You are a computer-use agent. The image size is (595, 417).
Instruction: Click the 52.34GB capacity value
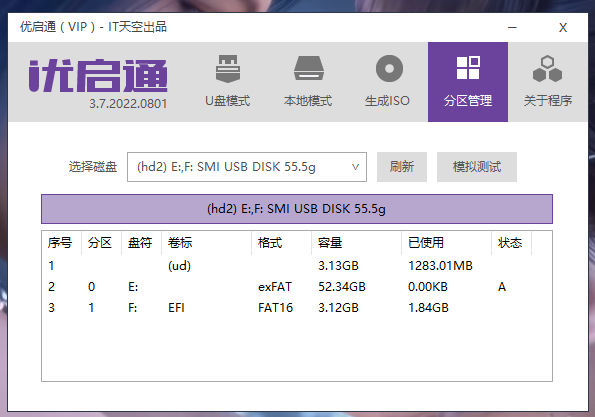pos(342,287)
